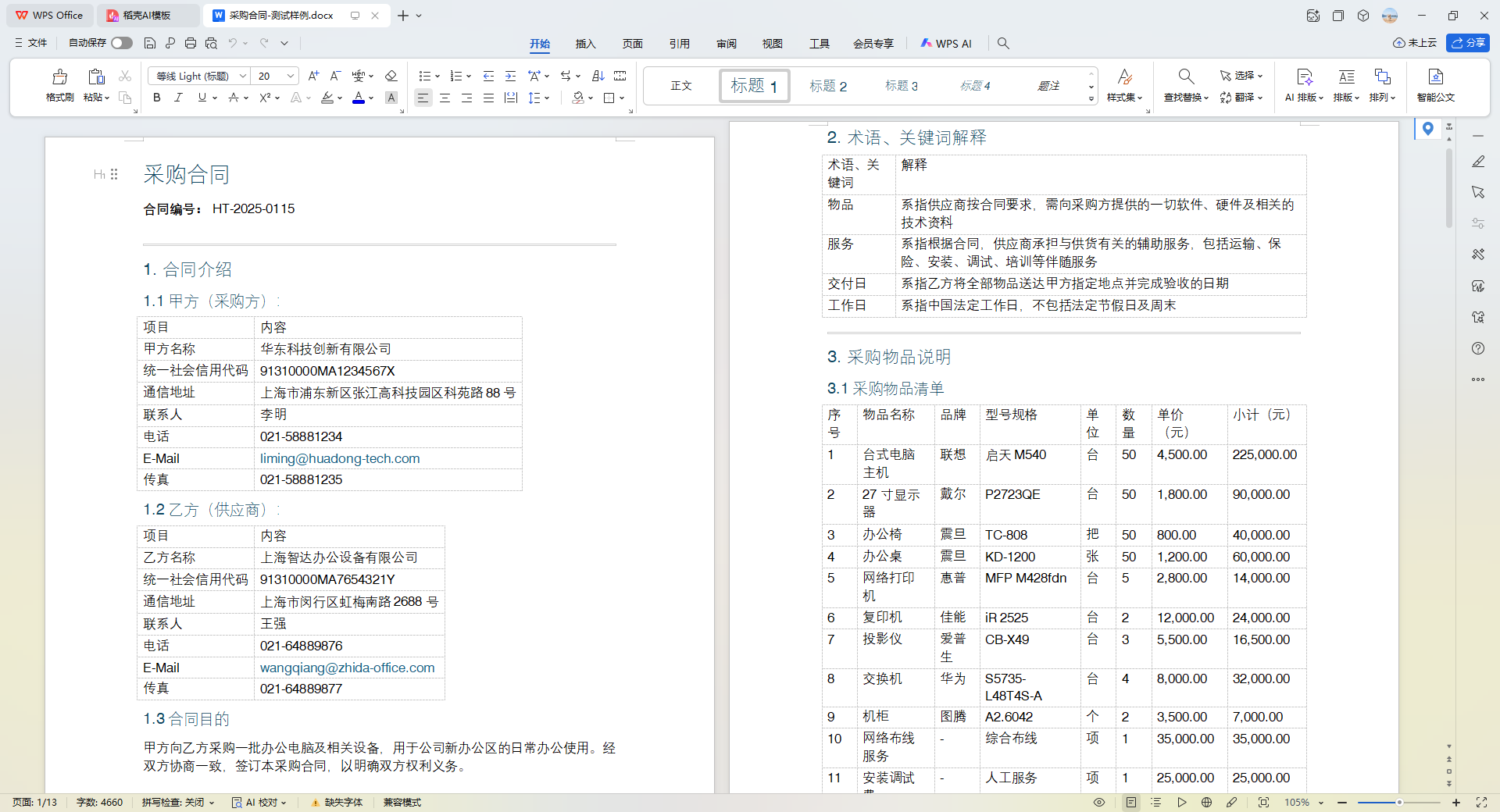This screenshot has width=1500, height=812.
Task: Apply the 标题 1 heading style
Action: point(753,86)
